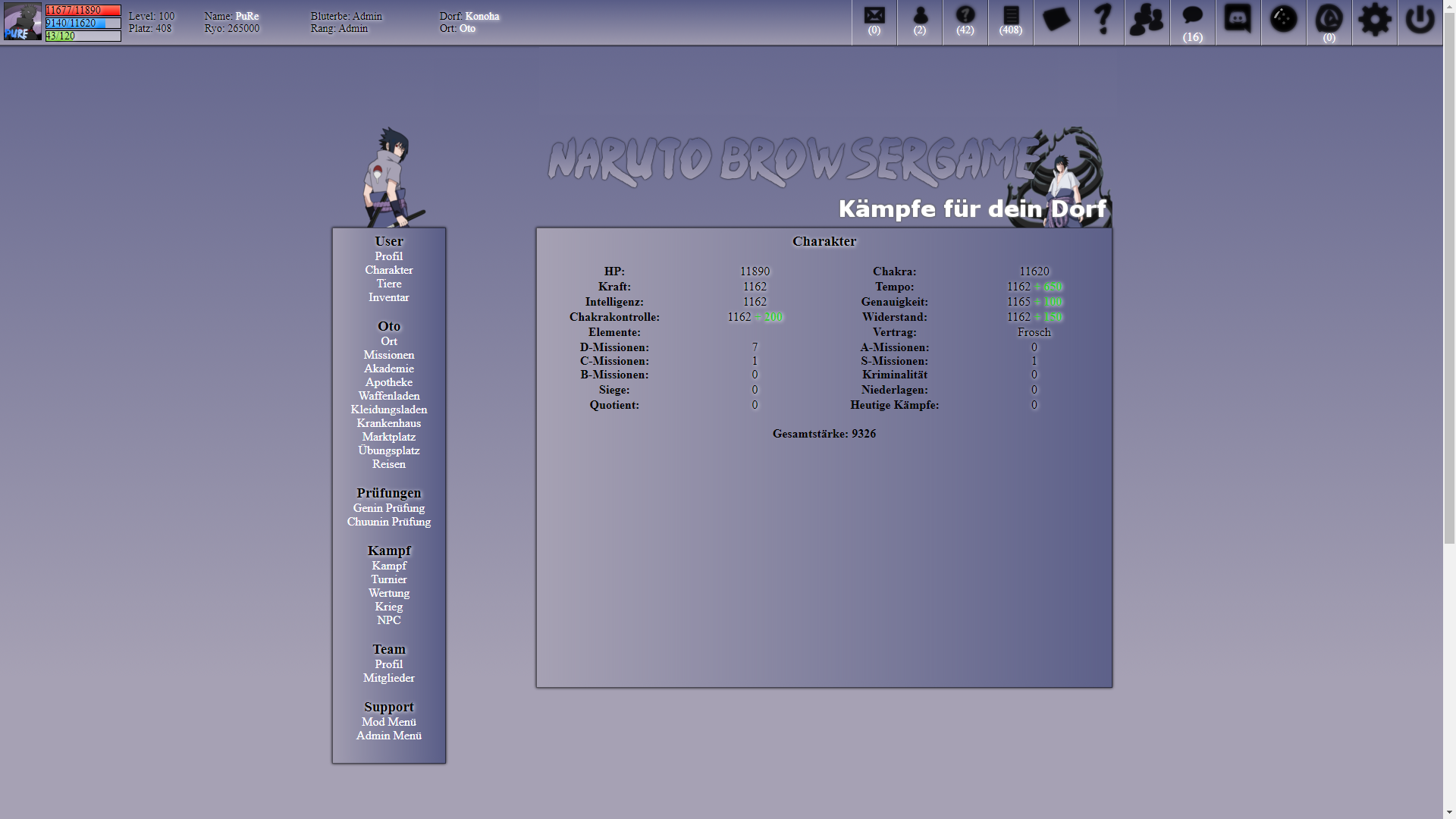The height and width of the screenshot is (819, 1456).
Task: Open Missionen in Oto menu
Action: click(x=388, y=355)
